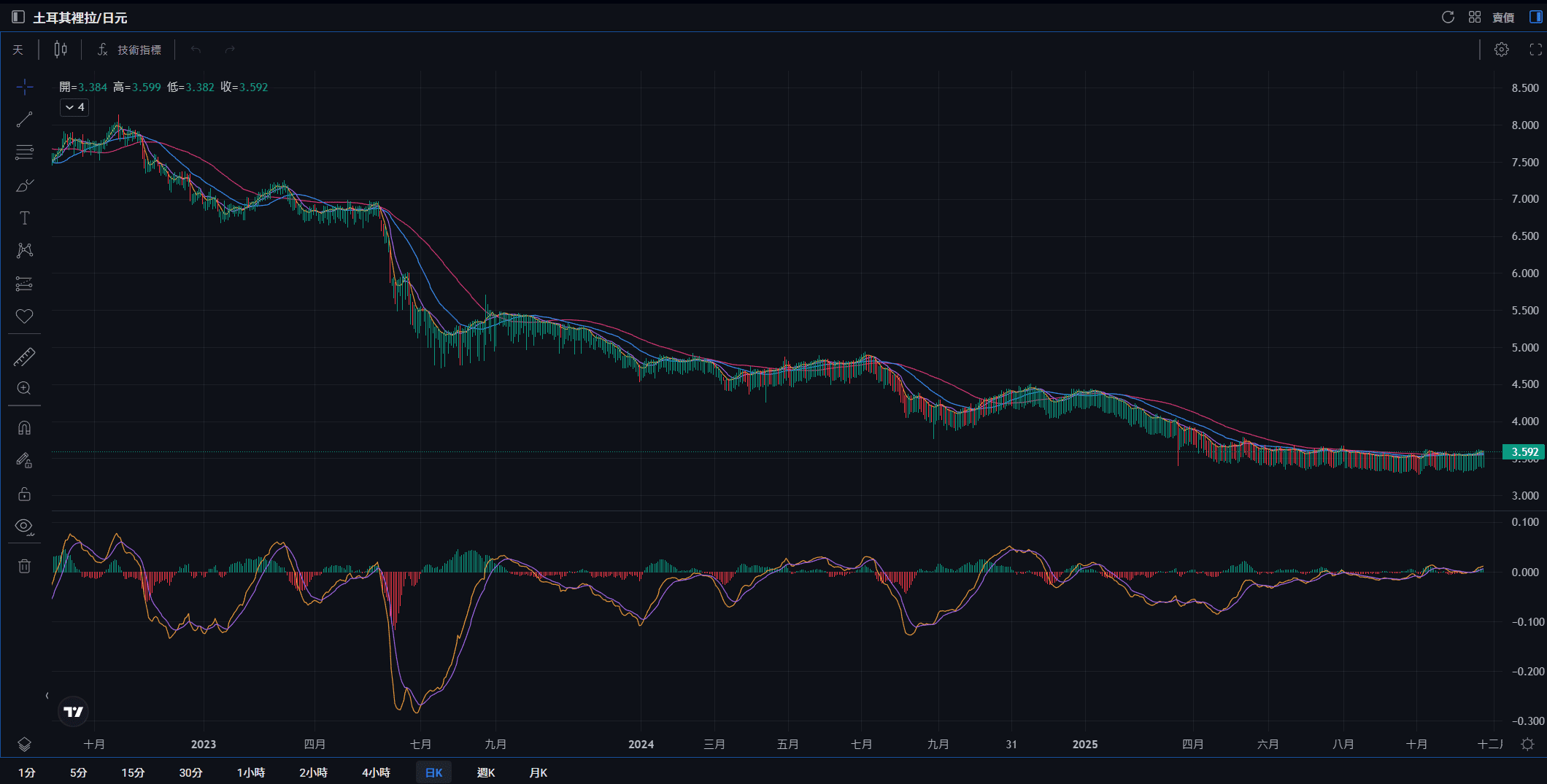
Task: Select the text annotation tool
Action: pos(24,218)
